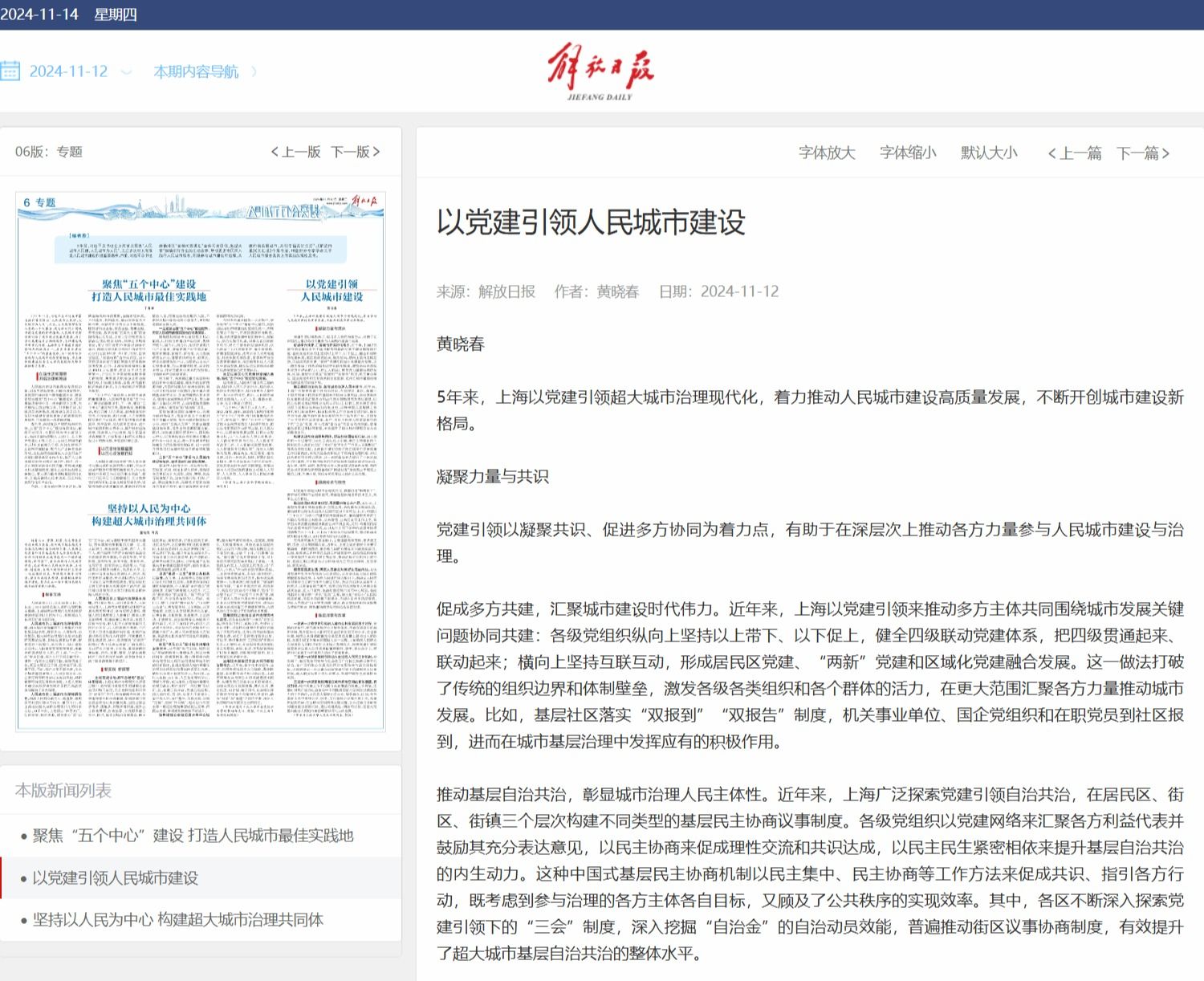Viewport: 1204px width, 981px height.
Task: Decrease font size with 字体缩小
Action: [x=908, y=153]
